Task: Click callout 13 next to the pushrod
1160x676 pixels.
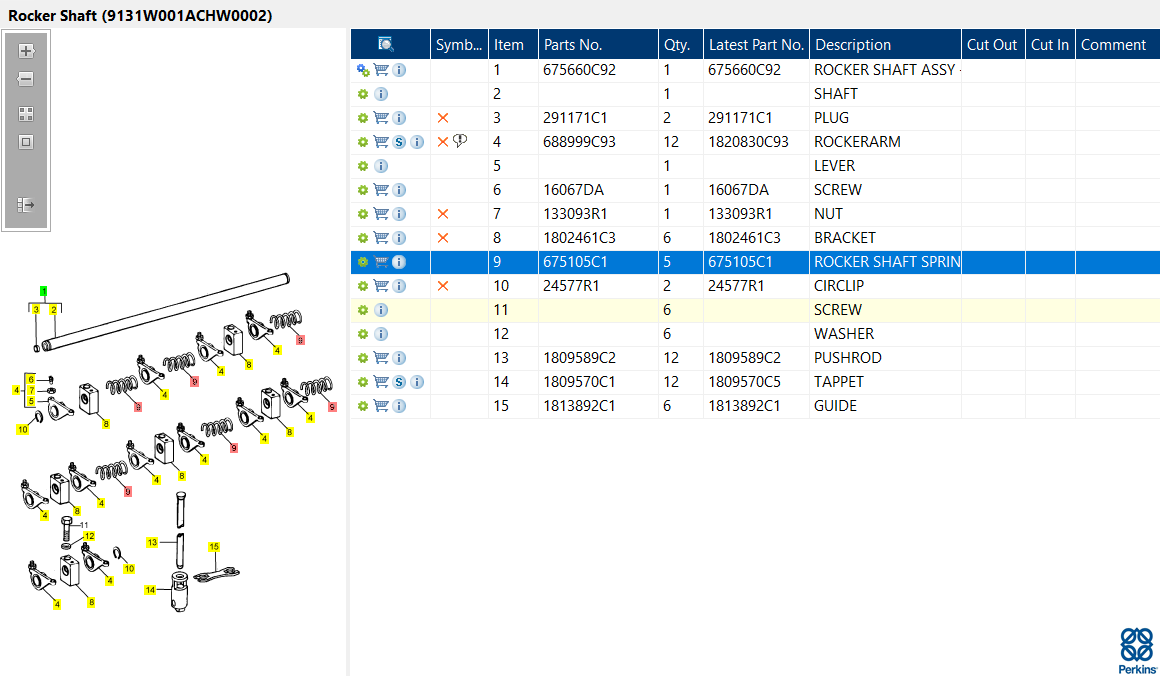Action: point(152,543)
